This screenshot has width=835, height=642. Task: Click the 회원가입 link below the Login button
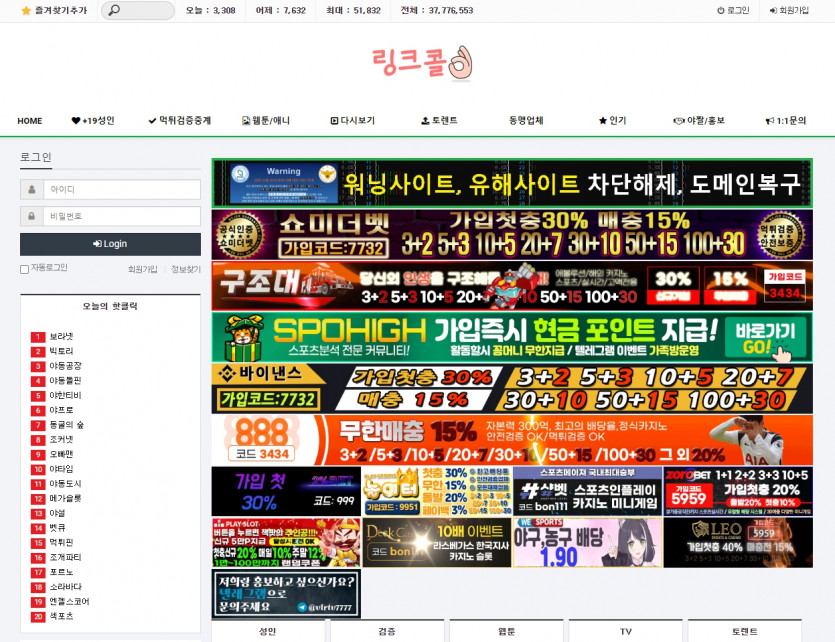tap(142, 269)
